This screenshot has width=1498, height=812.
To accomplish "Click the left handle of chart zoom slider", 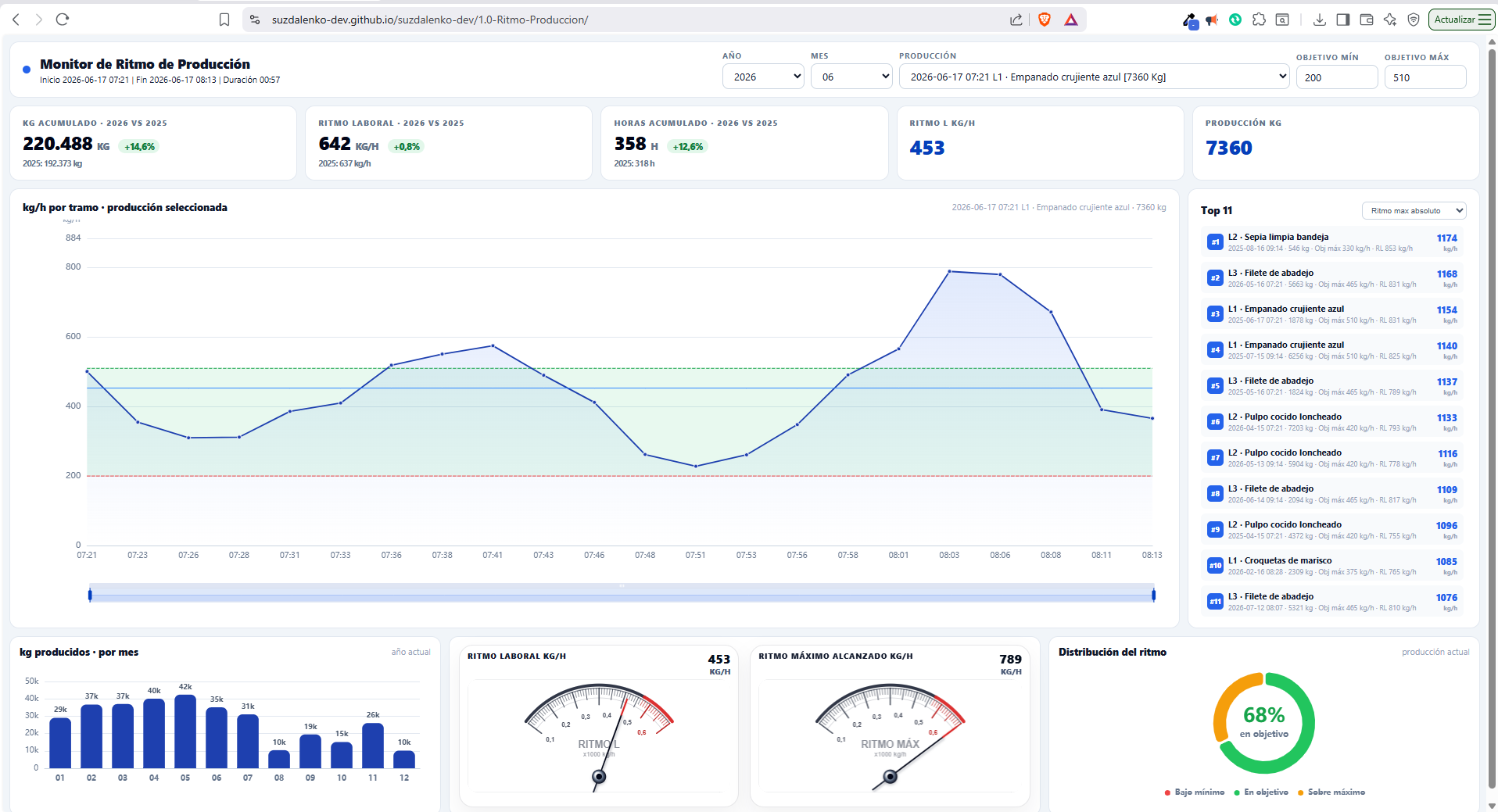I will tap(90, 596).
